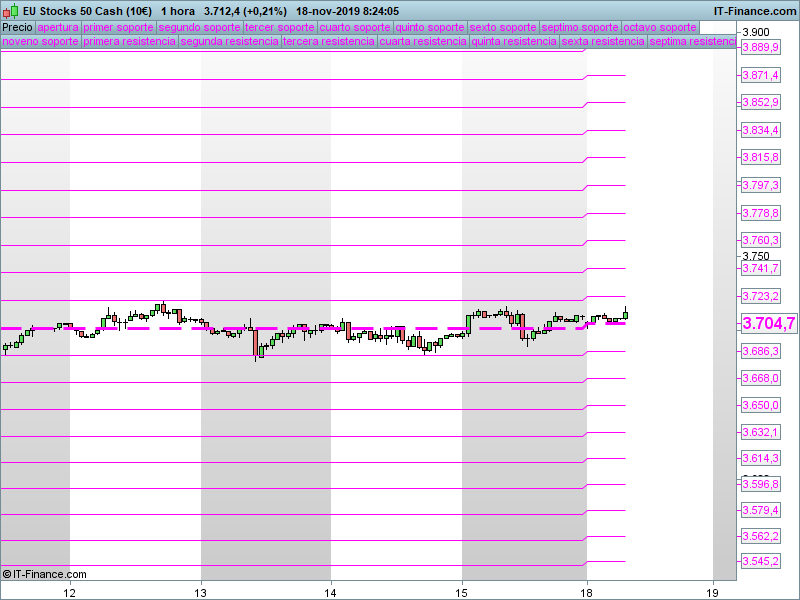This screenshot has height=600, width=800.
Task: Open the sexta resistencia tab
Action: [602, 42]
